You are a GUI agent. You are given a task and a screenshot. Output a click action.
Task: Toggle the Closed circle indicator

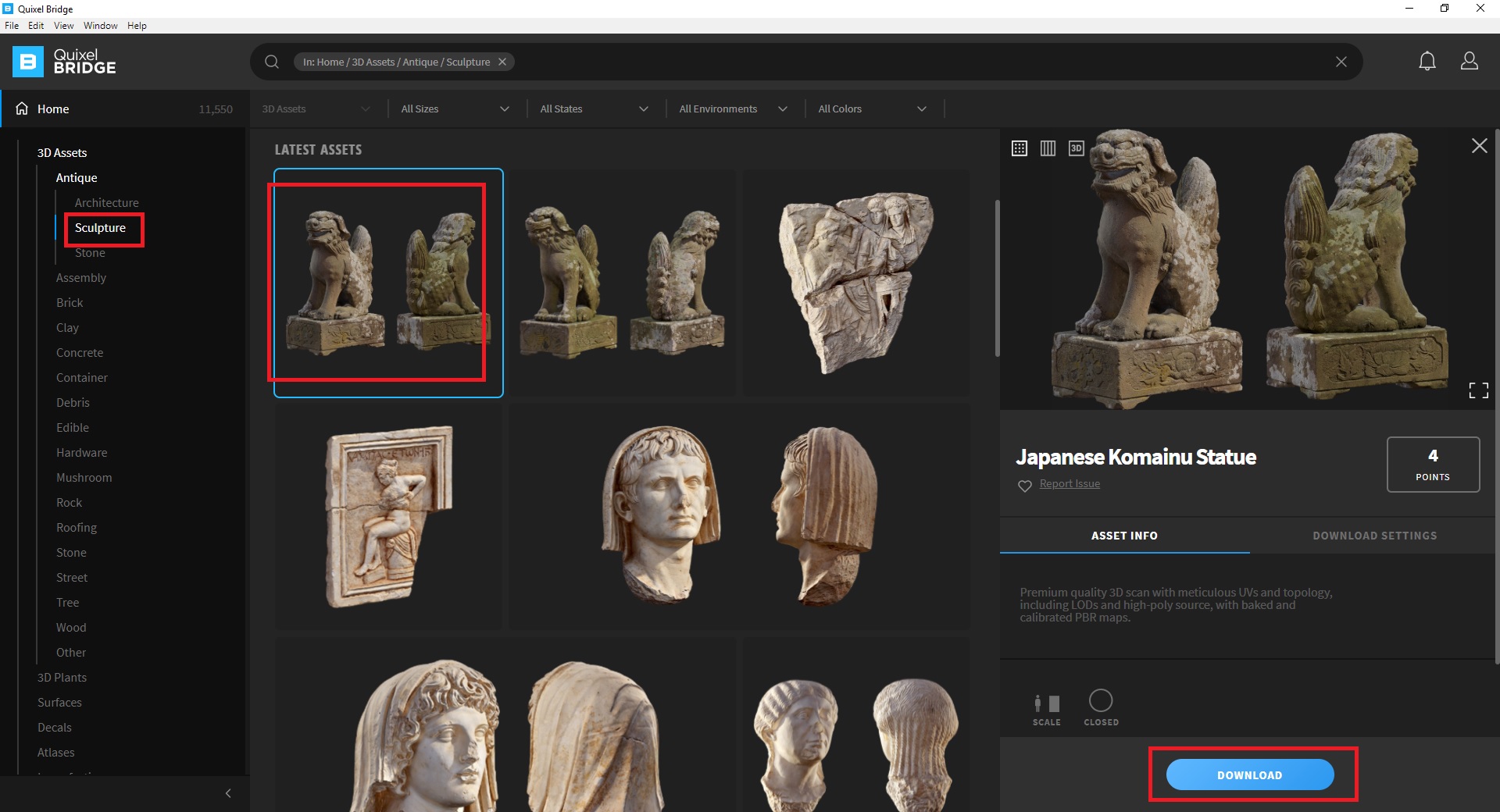1101,701
